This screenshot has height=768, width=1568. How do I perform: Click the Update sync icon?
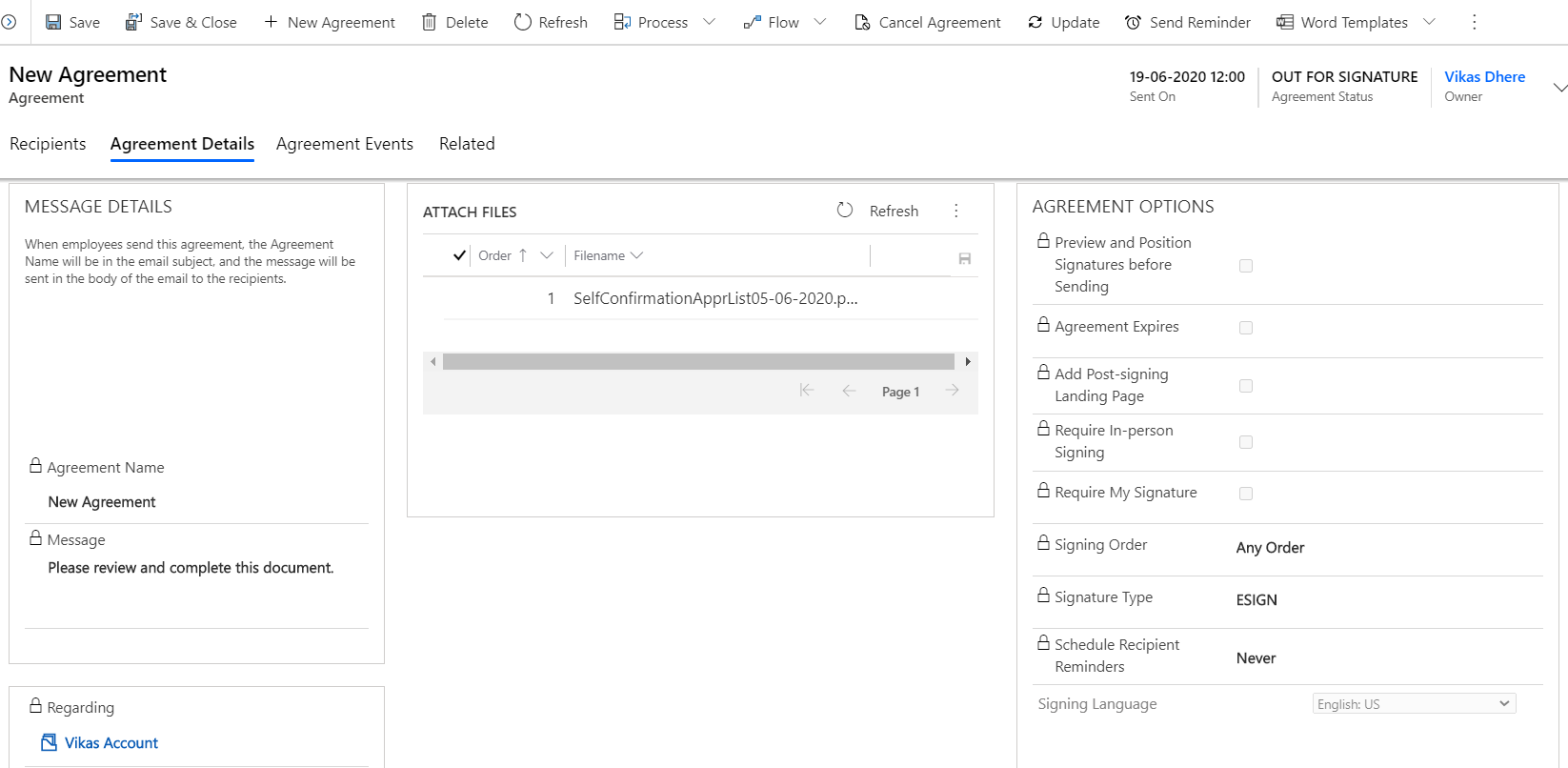click(1035, 22)
